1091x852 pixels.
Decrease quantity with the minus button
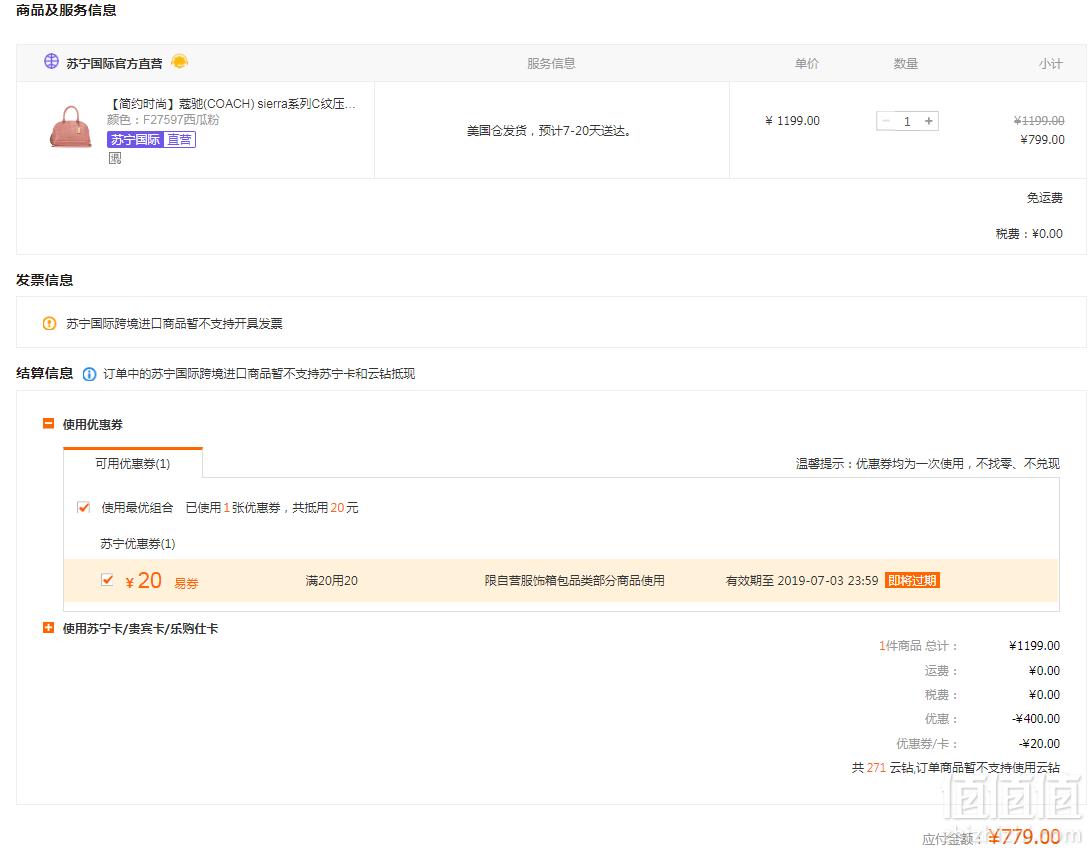[x=886, y=121]
